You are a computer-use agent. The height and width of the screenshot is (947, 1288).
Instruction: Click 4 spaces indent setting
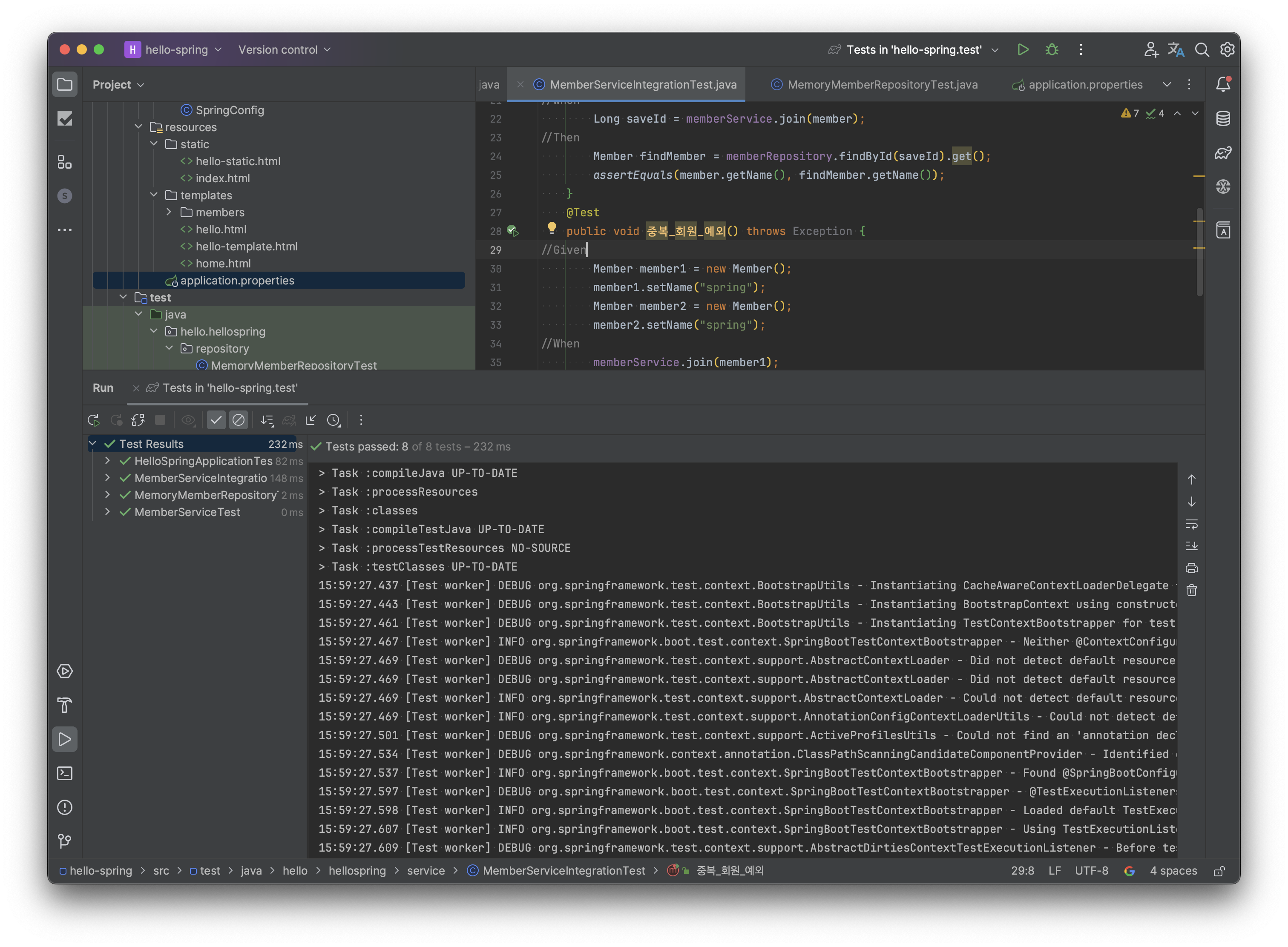coord(1173,871)
